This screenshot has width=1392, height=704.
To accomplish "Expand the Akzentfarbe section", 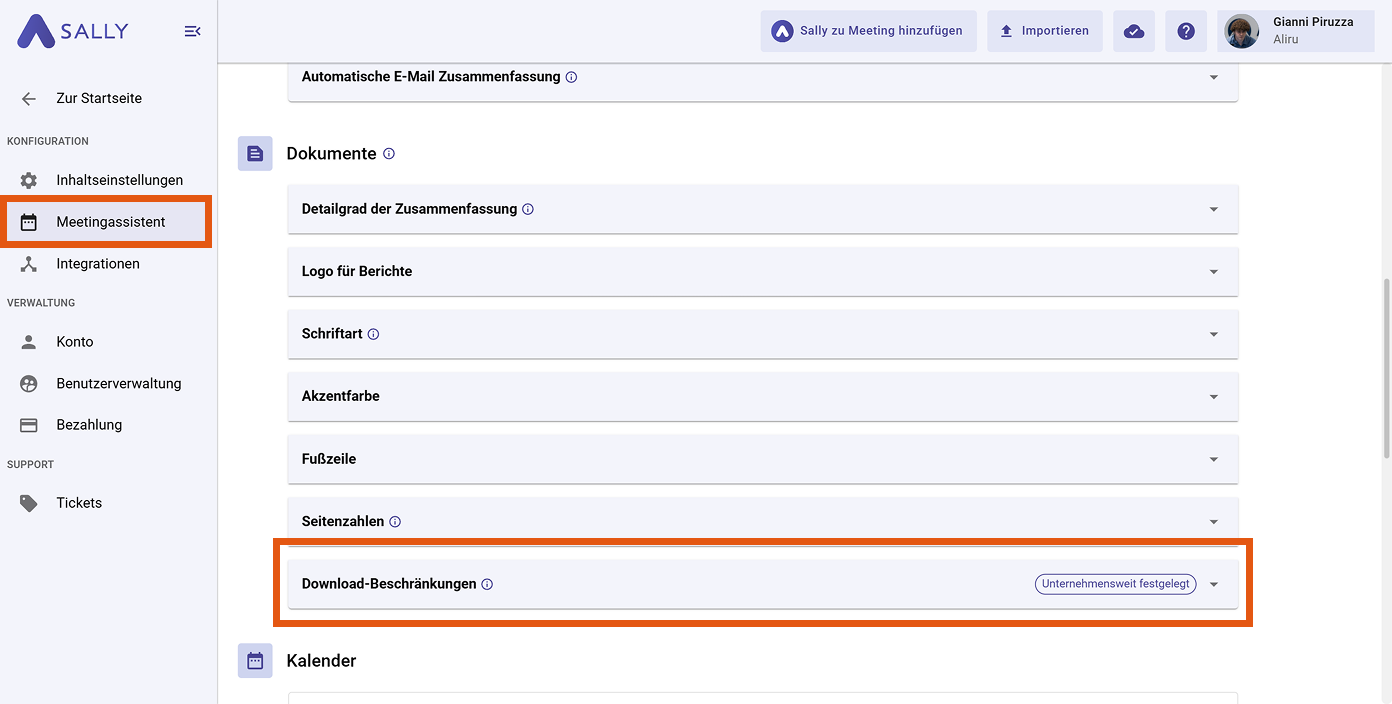I will click(x=1213, y=397).
